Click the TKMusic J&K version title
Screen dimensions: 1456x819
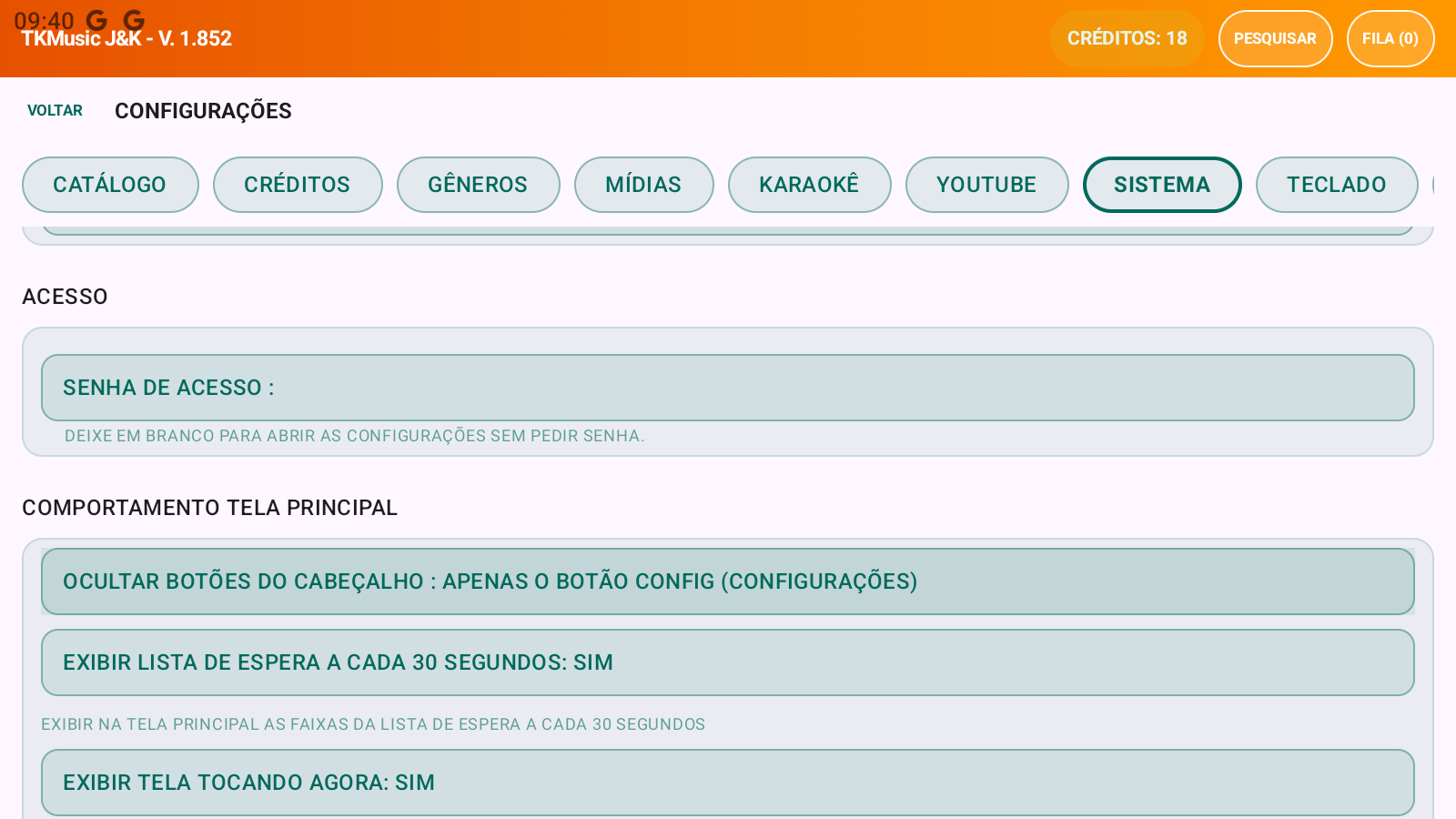pos(126,39)
